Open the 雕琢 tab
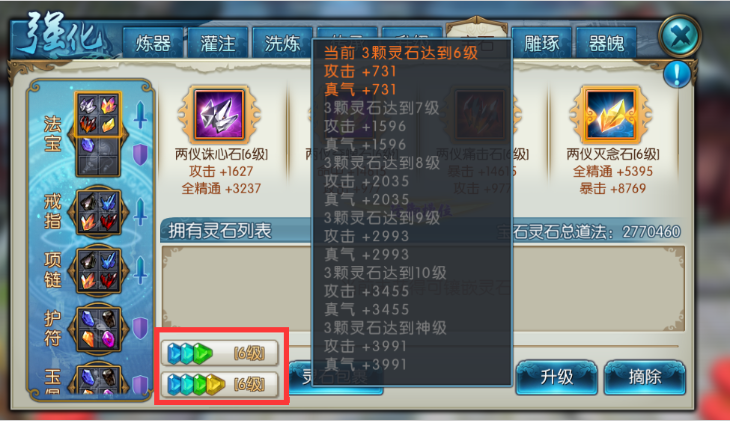 point(541,43)
